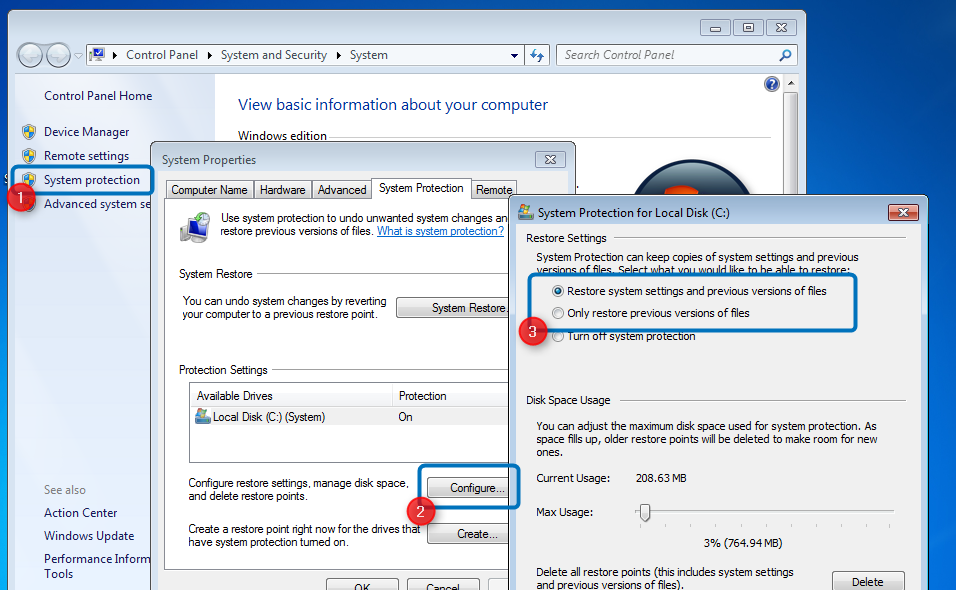Click the What is system protection? link
Image resolution: width=956 pixels, height=590 pixels.
[440, 231]
